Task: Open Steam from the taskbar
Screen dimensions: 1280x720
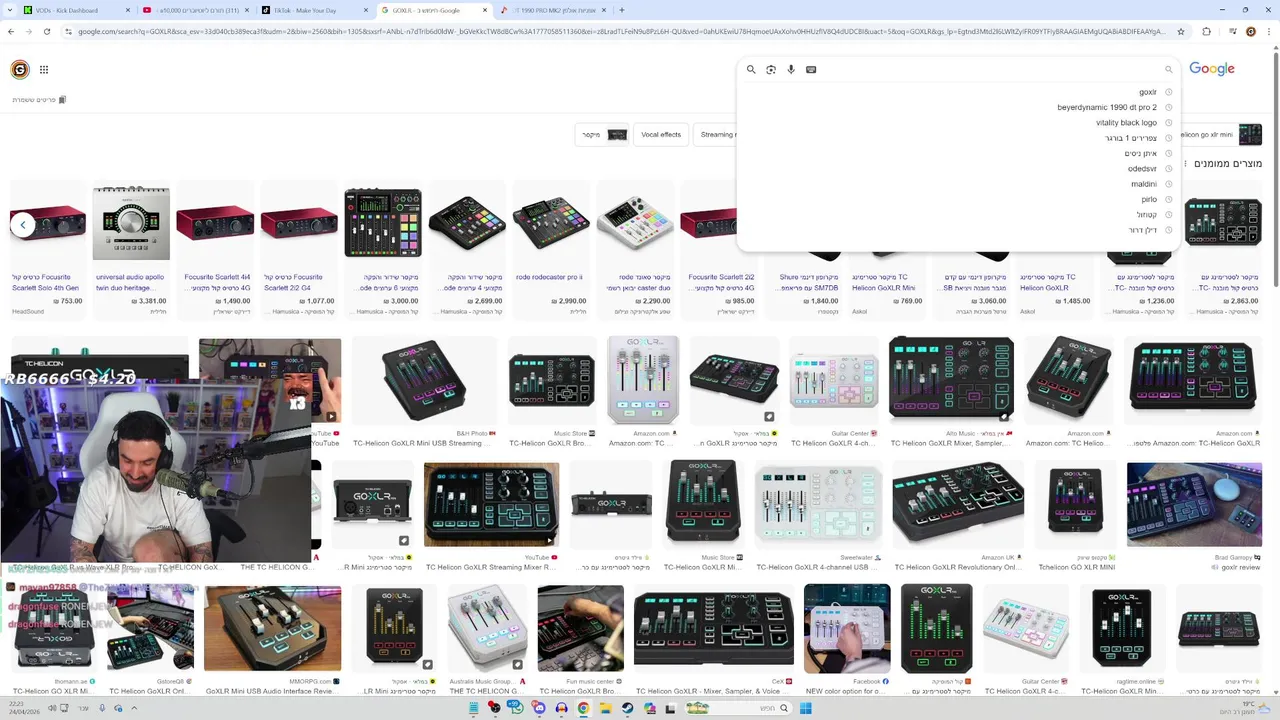Action: point(627,708)
